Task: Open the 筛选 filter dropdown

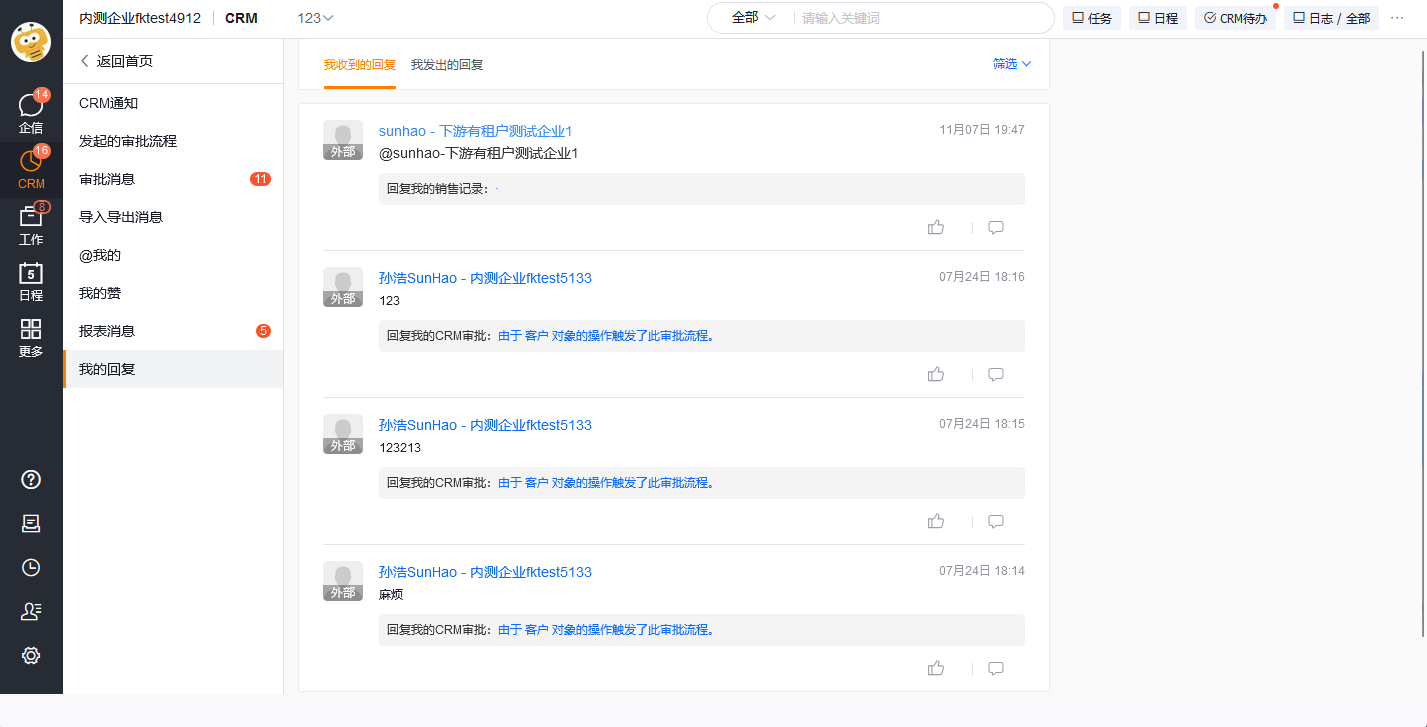Action: 1007,63
